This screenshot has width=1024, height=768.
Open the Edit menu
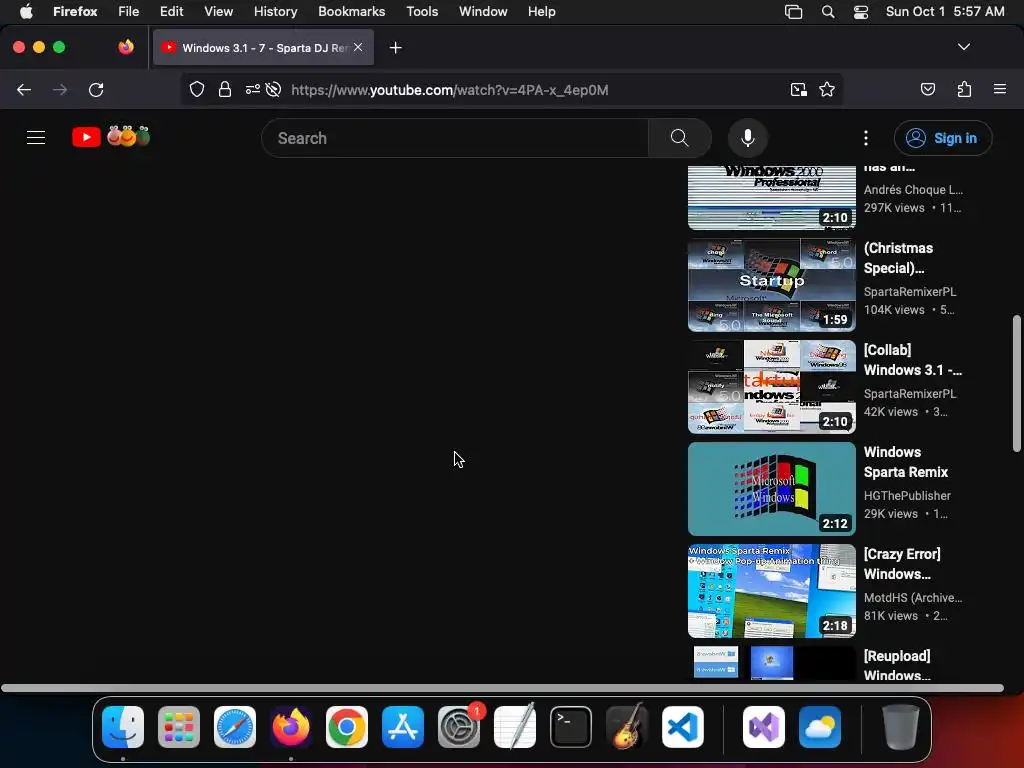point(172,12)
